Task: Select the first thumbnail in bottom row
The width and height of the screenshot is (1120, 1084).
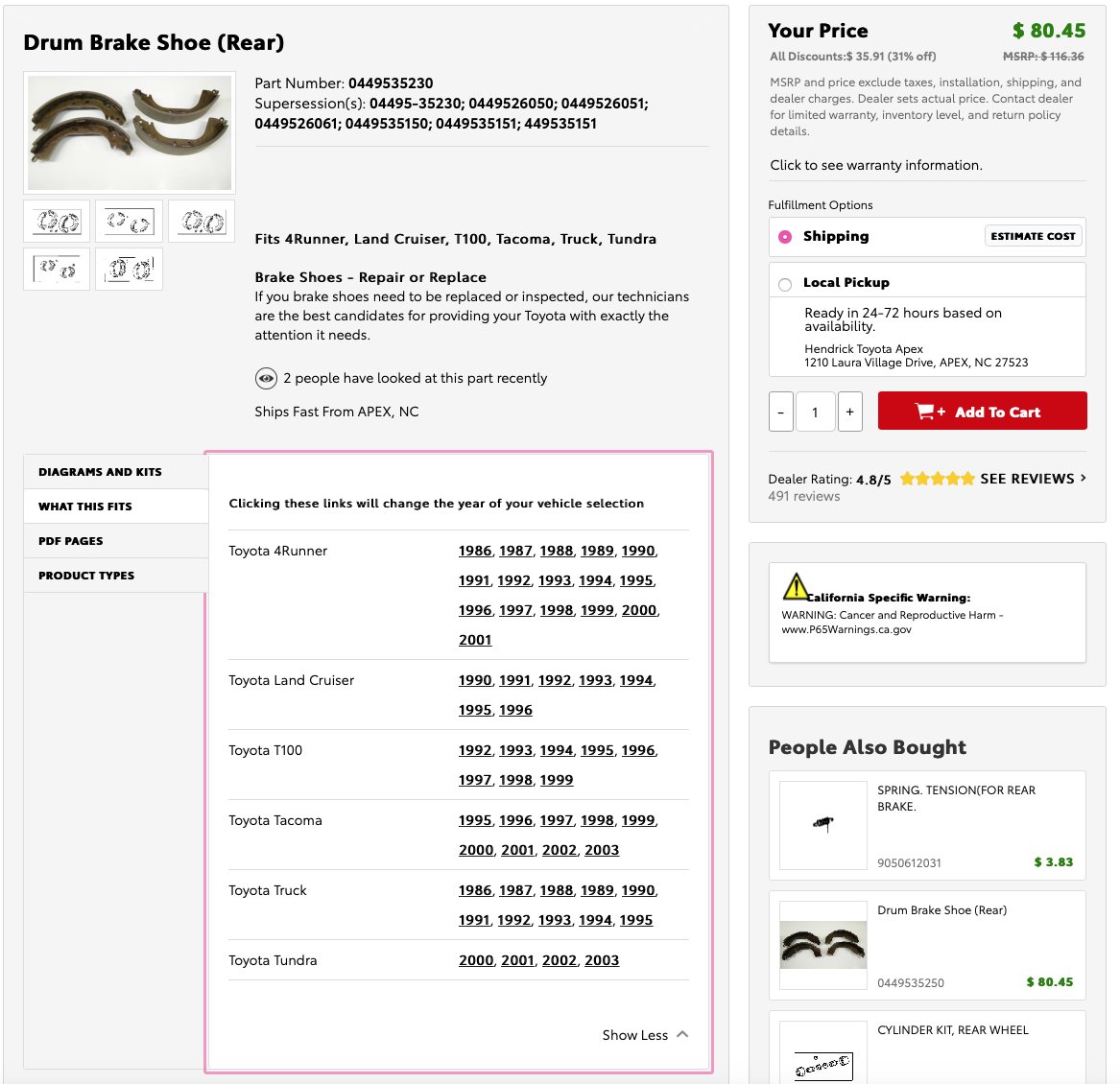Action: 58,270
